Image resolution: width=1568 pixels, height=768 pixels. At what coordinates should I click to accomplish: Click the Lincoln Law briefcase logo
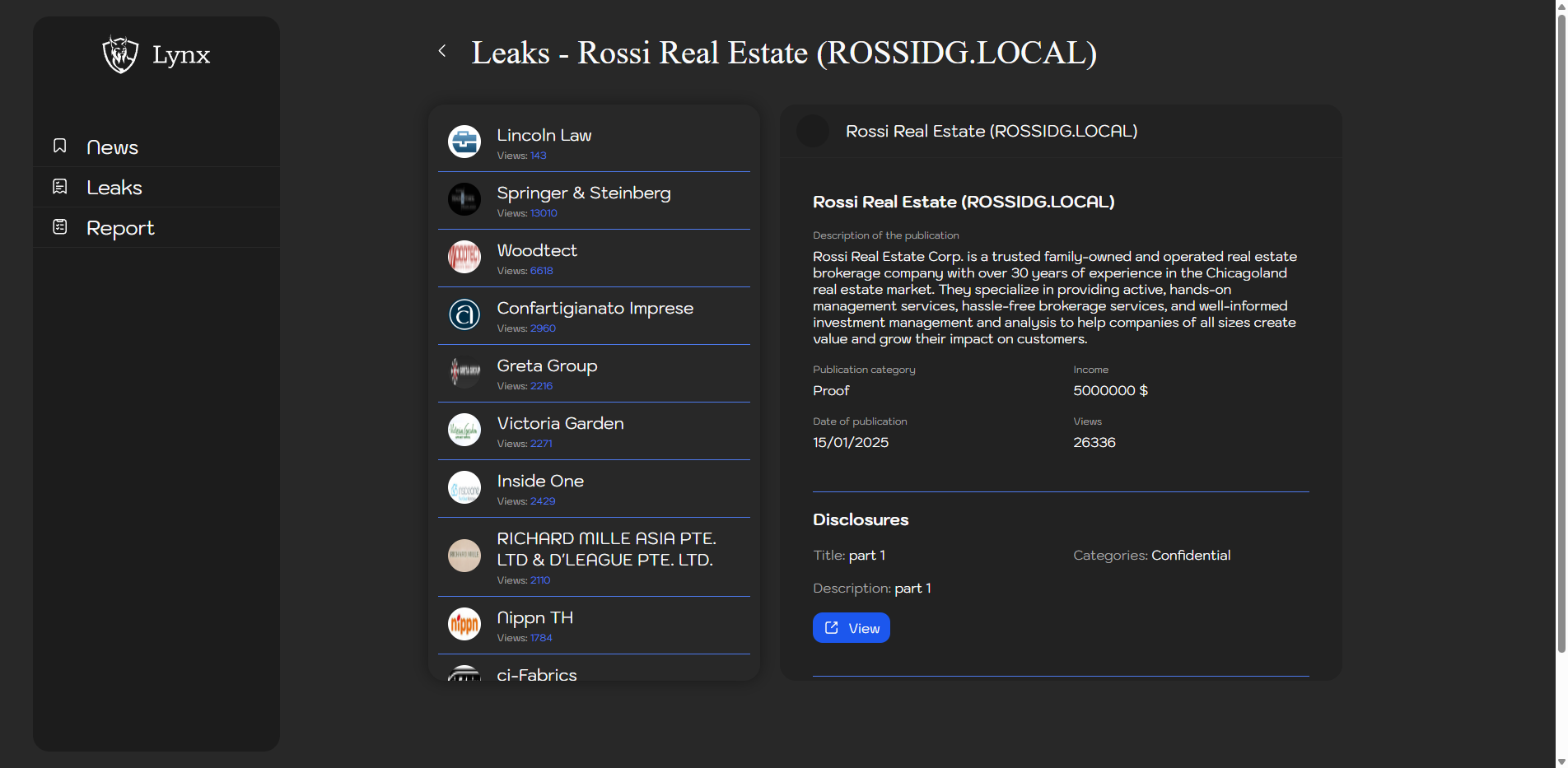pyautogui.click(x=464, y=142)
